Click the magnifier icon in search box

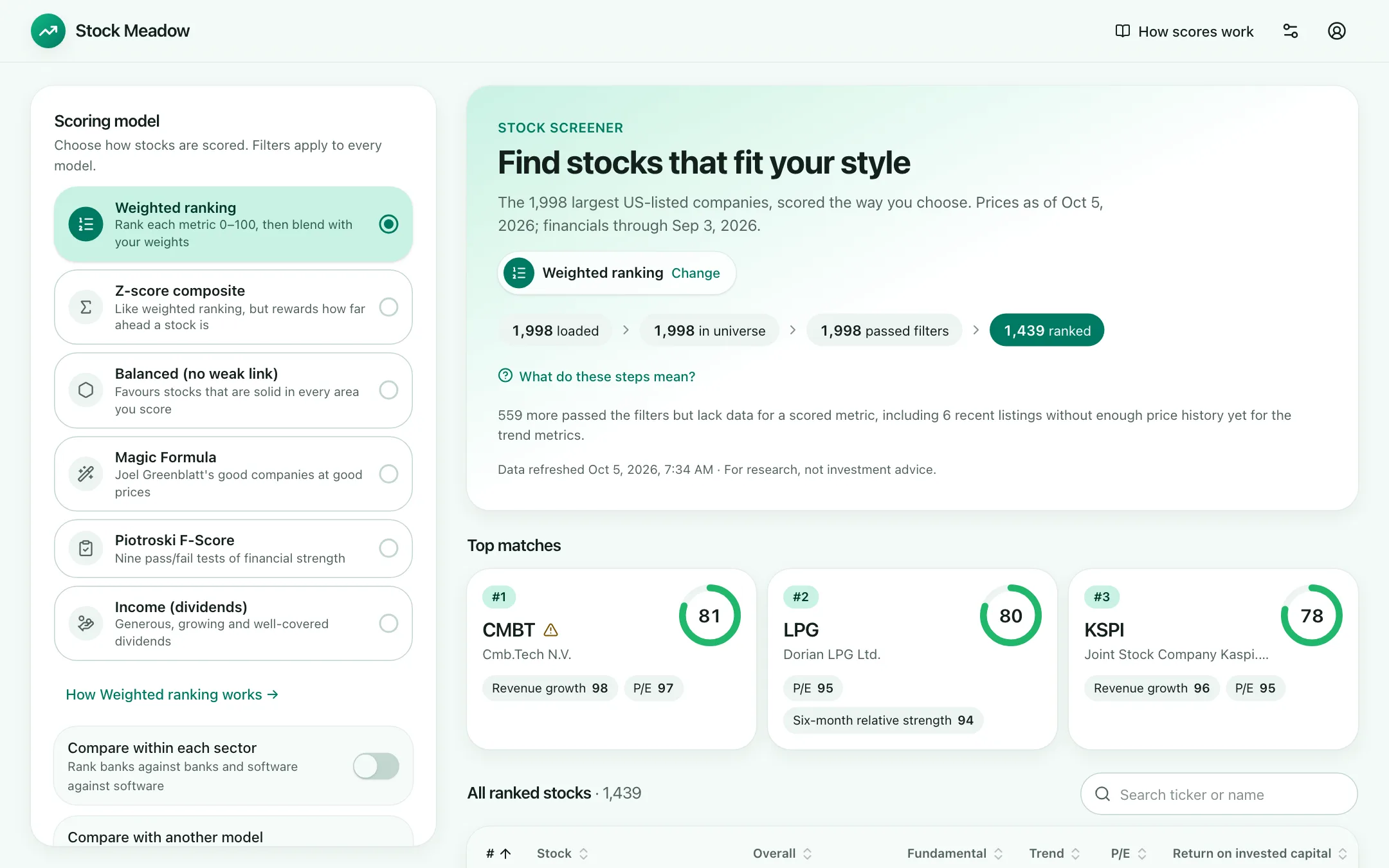(1102, 794)
